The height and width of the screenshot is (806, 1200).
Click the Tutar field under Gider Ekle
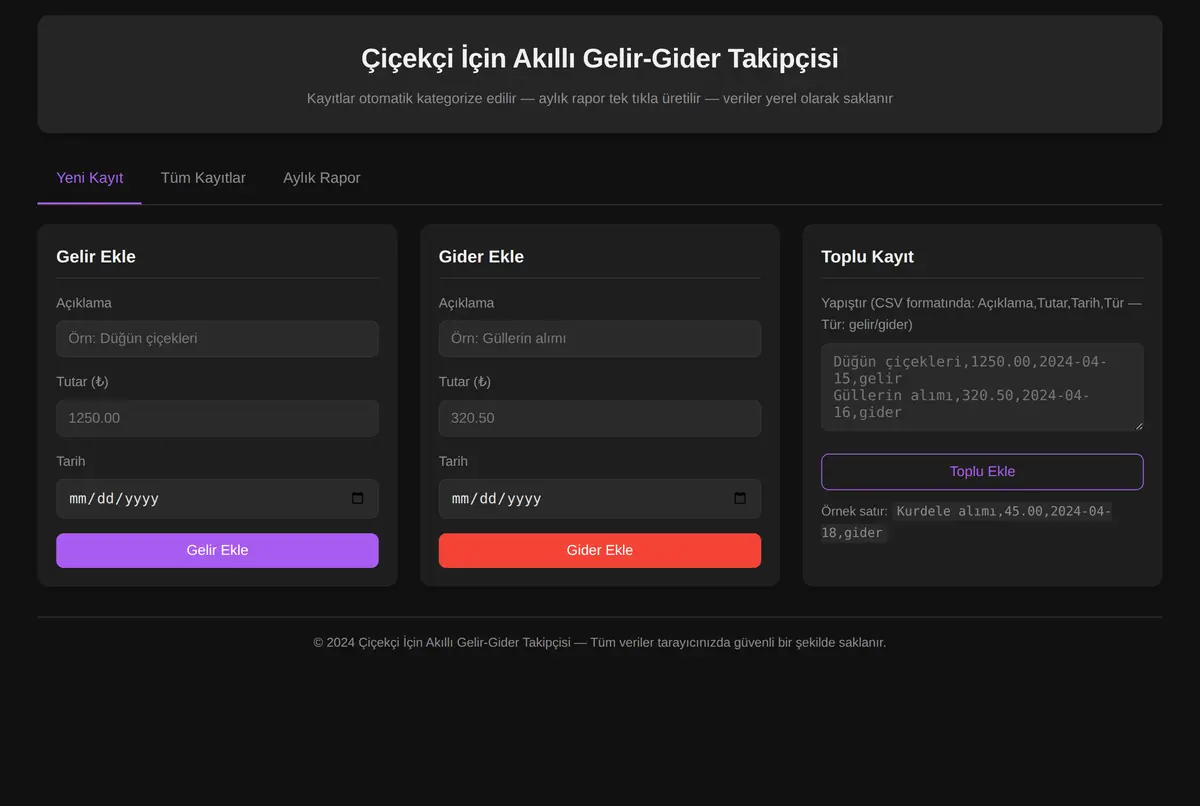pos(600,418)
